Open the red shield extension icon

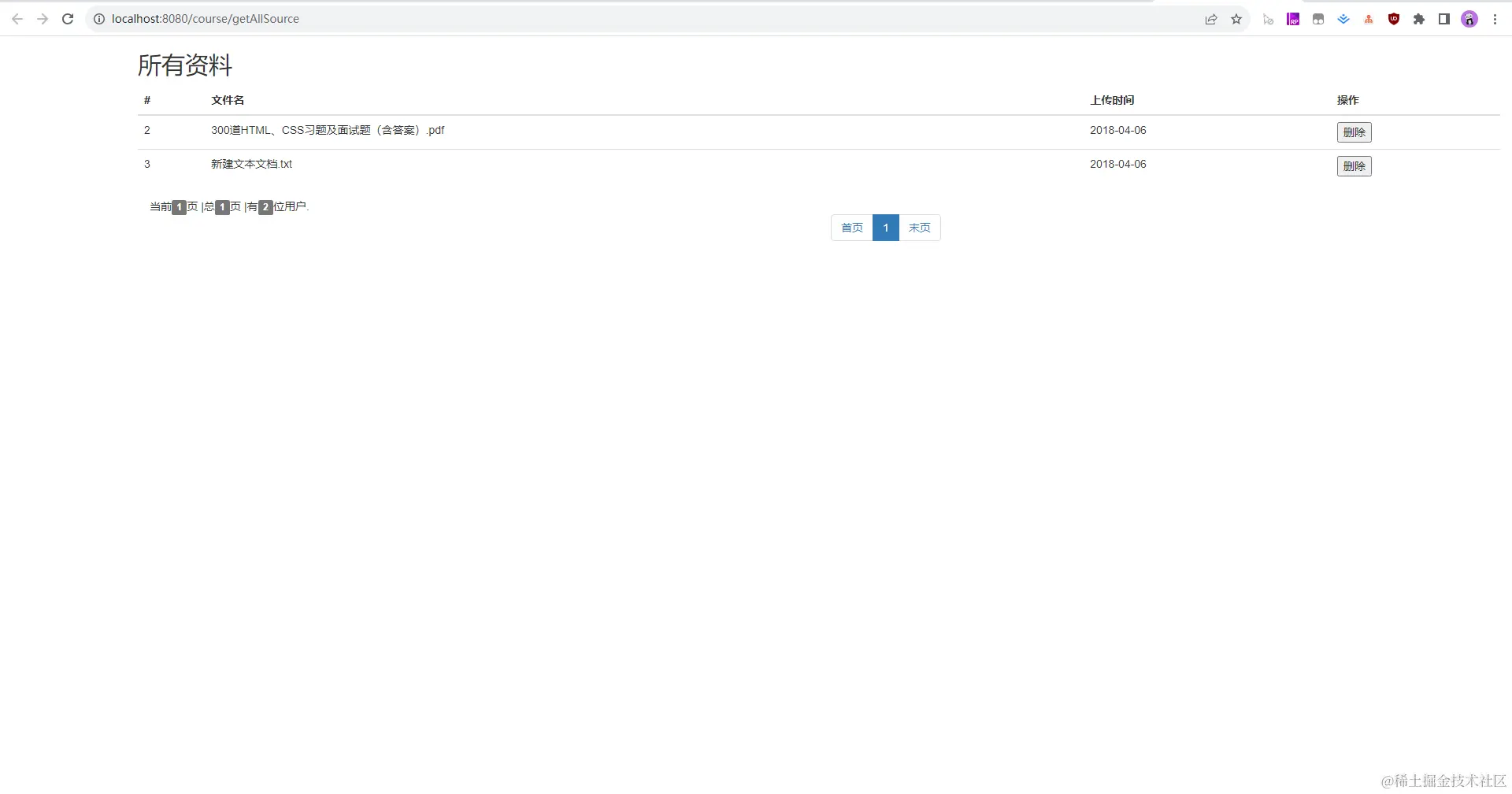tap(1394, 19)
